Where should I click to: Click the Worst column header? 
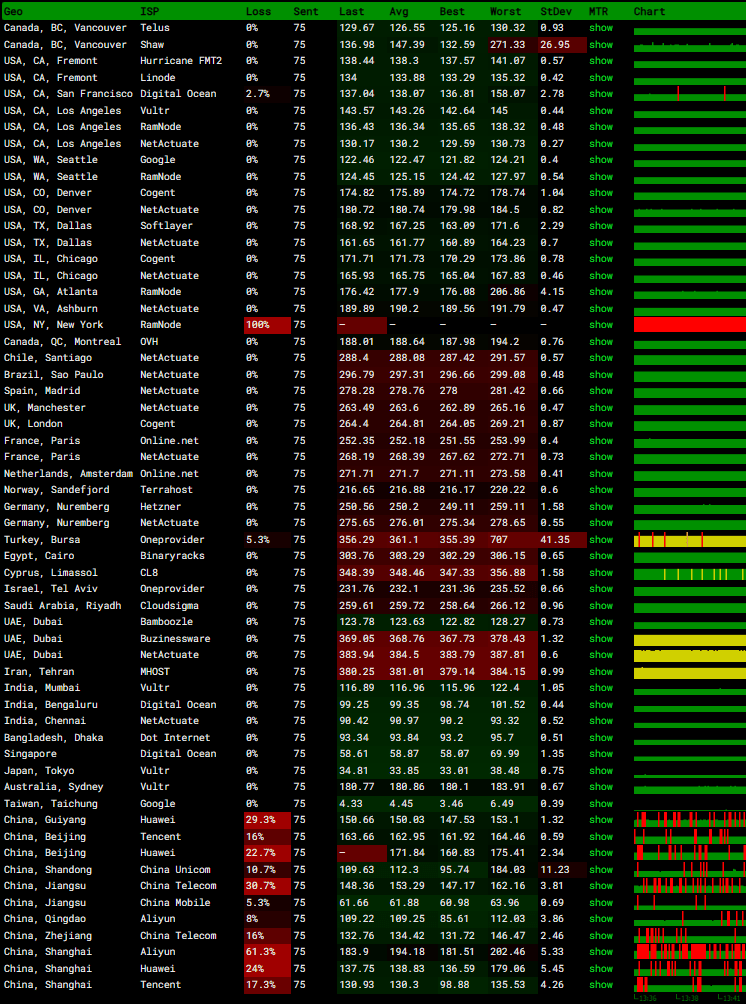(x=506, y=12)
